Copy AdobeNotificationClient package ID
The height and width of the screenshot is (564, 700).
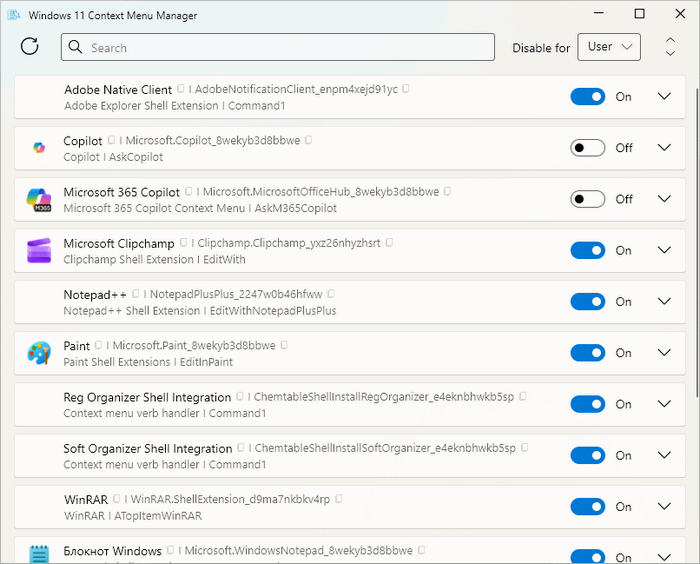[x=405, y=88]
